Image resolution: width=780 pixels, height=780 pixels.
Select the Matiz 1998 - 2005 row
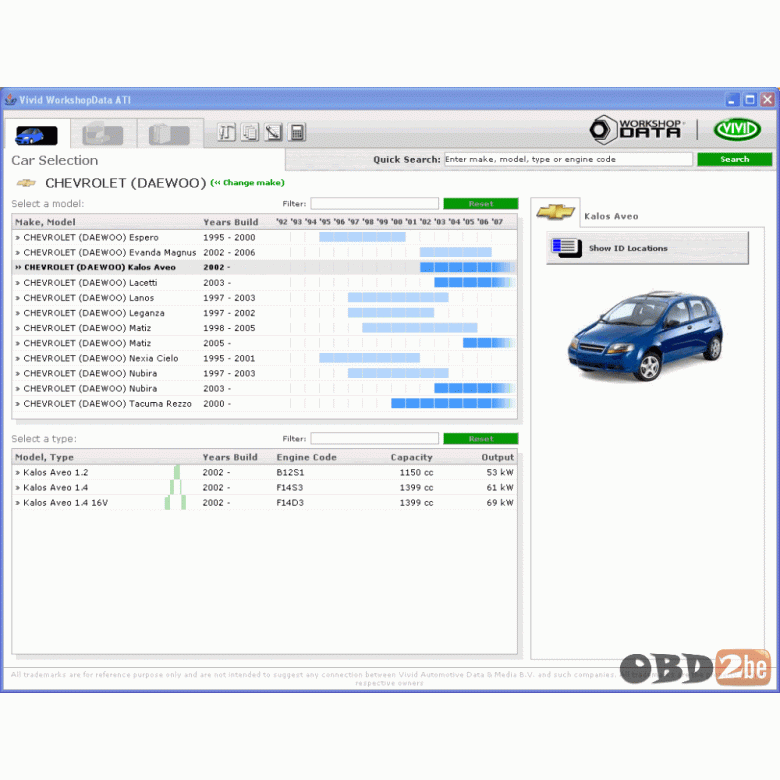click(264, 328)
